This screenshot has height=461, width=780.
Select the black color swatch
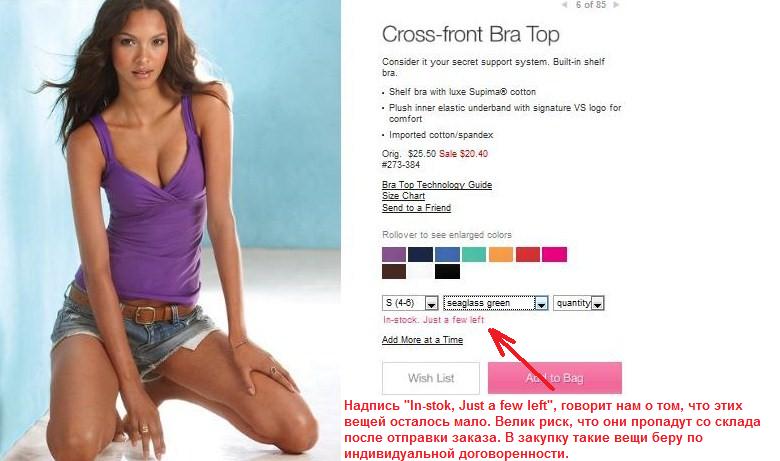447,272
